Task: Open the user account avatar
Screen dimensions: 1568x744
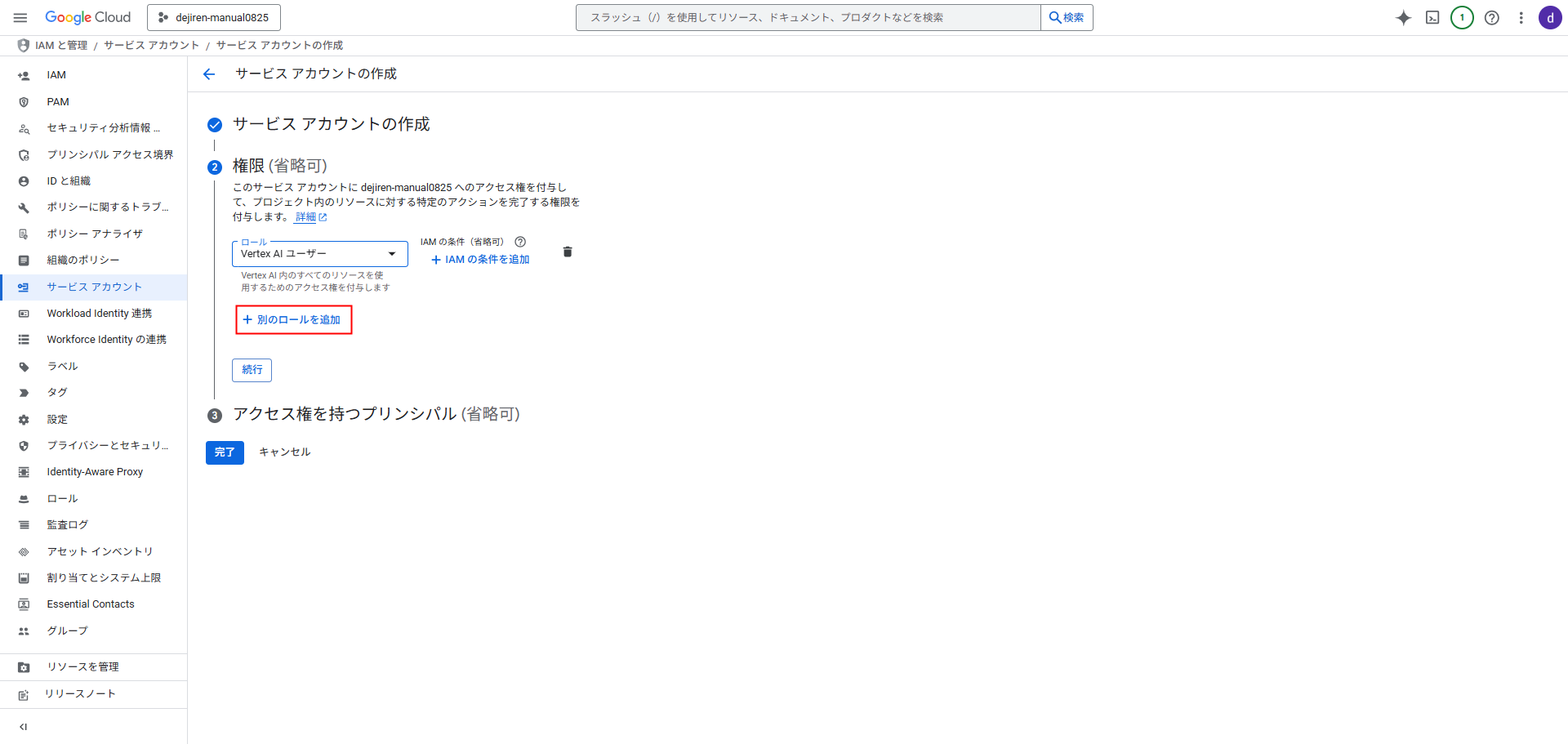Action: point(1549,18)
